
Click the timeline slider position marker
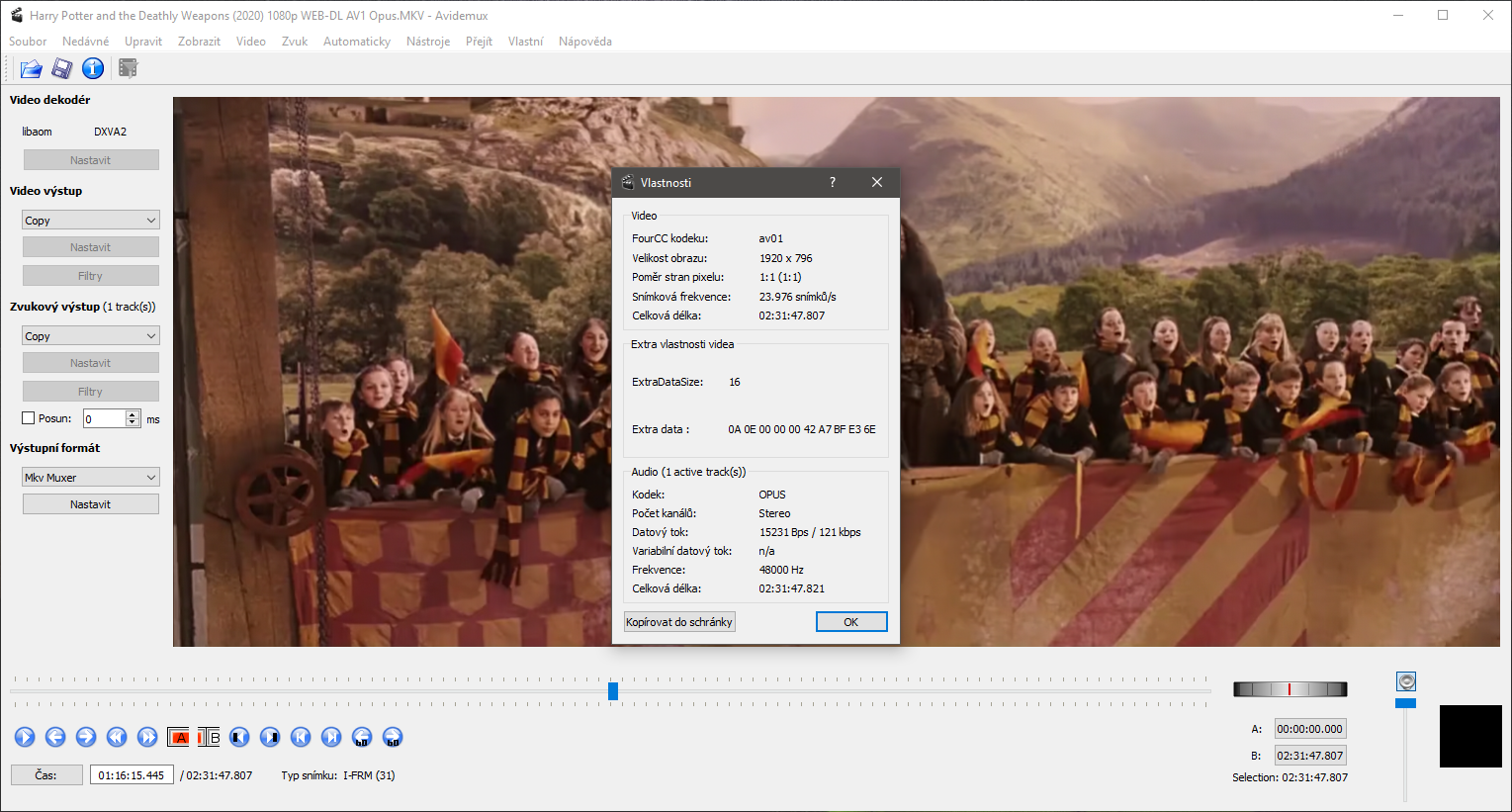pos(612,690)
